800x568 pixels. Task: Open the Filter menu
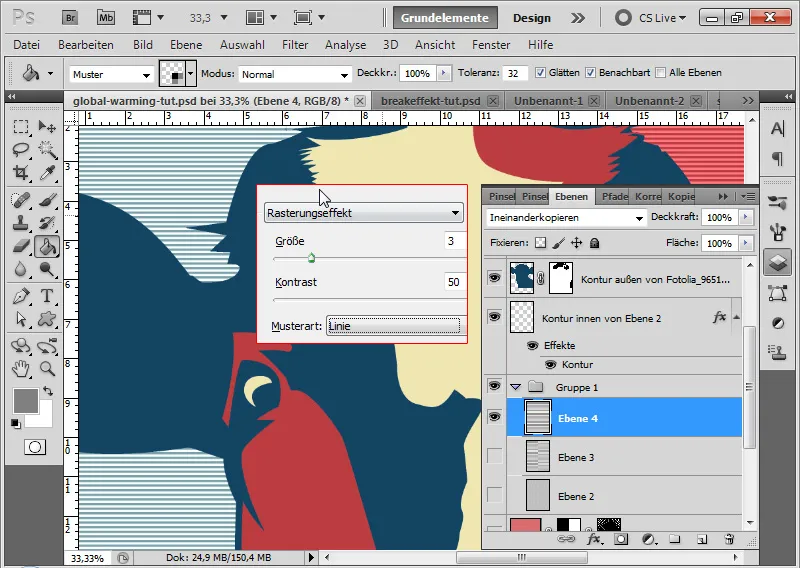(x=295, y=45)
